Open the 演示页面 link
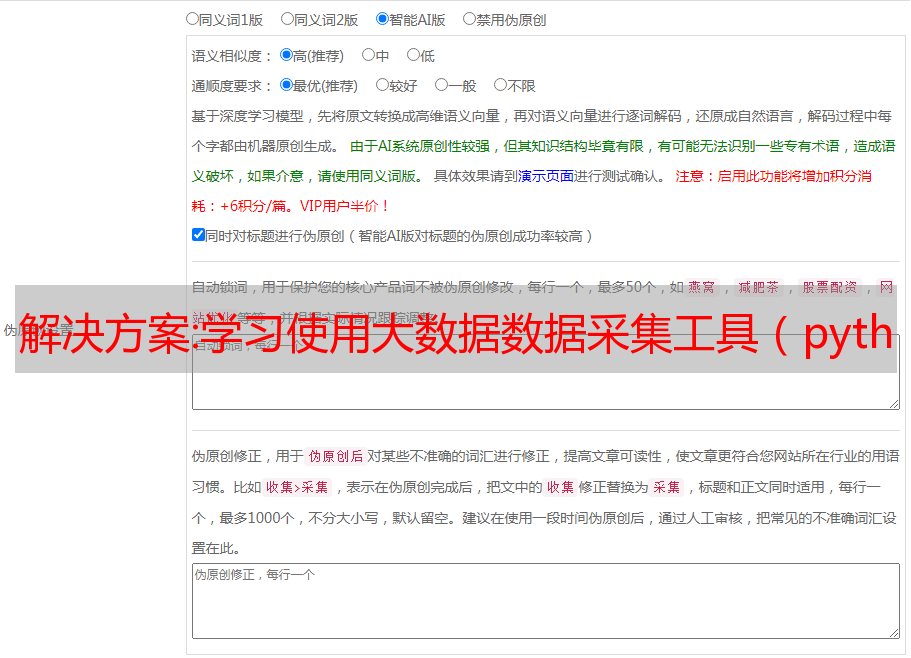 point(545,176)
